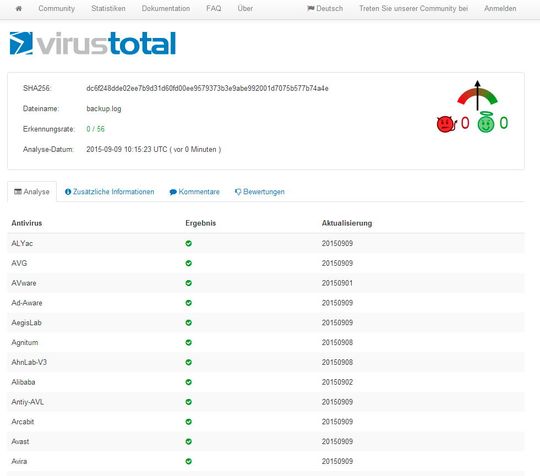This screenshot has width=540, height=476.
Task: Click Treten Sie unserer Community bei
Action: 414,9
